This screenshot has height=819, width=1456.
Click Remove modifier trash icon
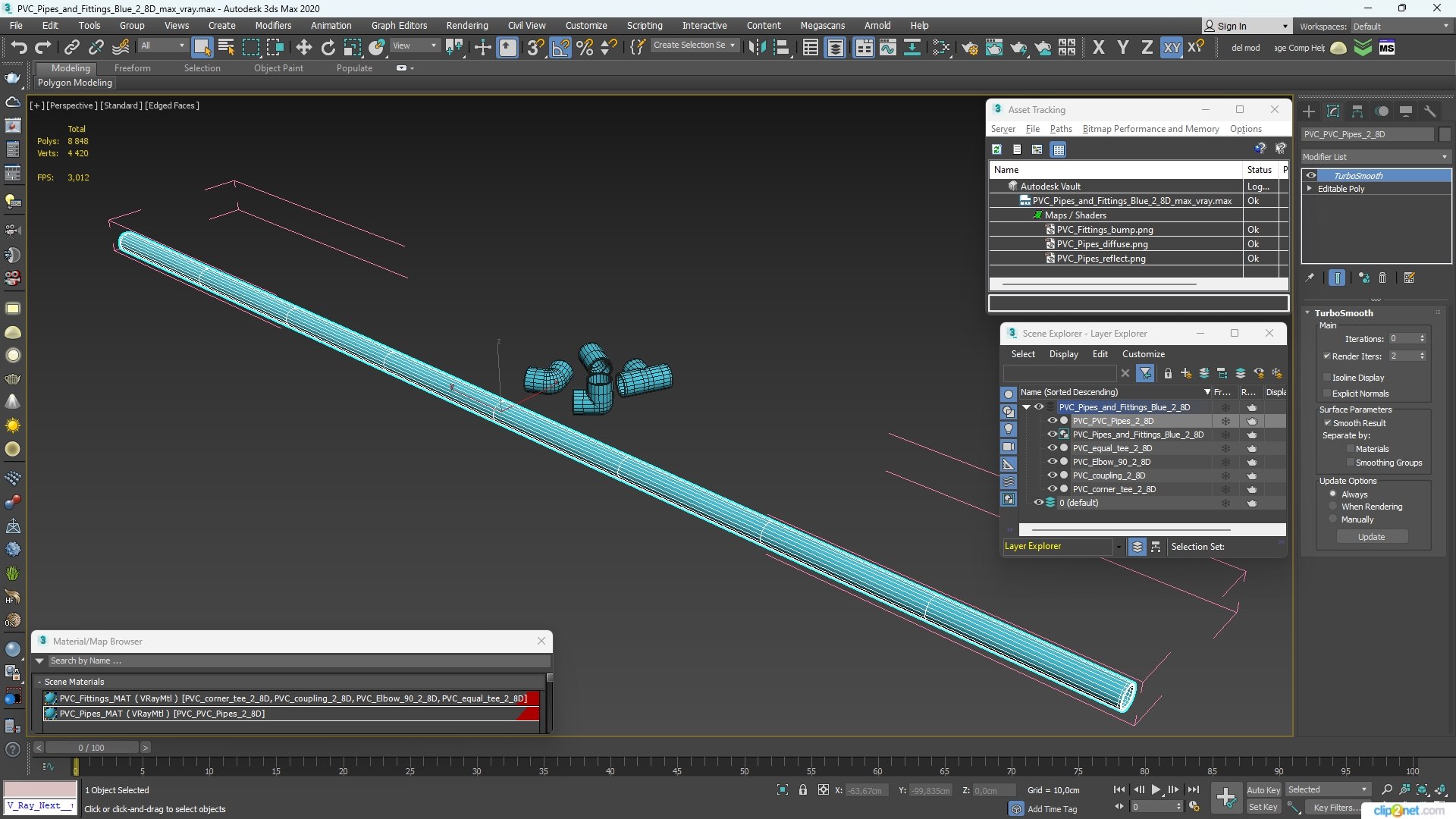pyautogui.click(x=1382, y=278)
